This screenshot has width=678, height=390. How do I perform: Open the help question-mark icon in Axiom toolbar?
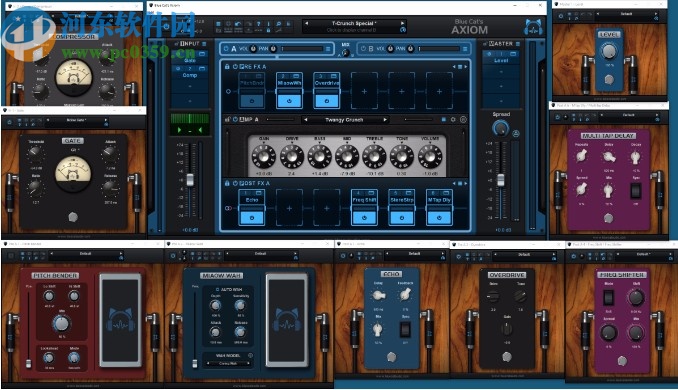click(x=259, y=24)
